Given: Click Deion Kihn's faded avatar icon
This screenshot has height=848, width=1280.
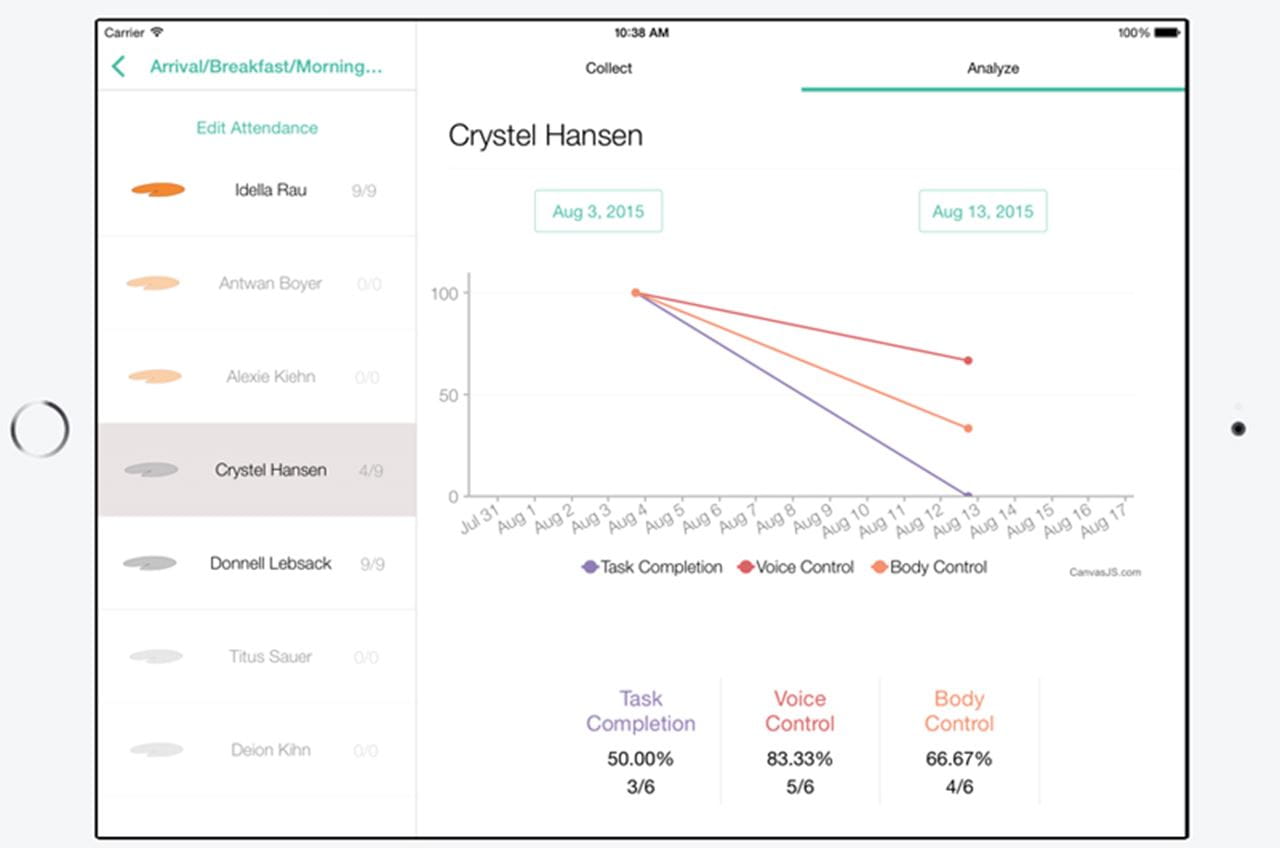Looking at the screenshot, I should click(156, 749).
